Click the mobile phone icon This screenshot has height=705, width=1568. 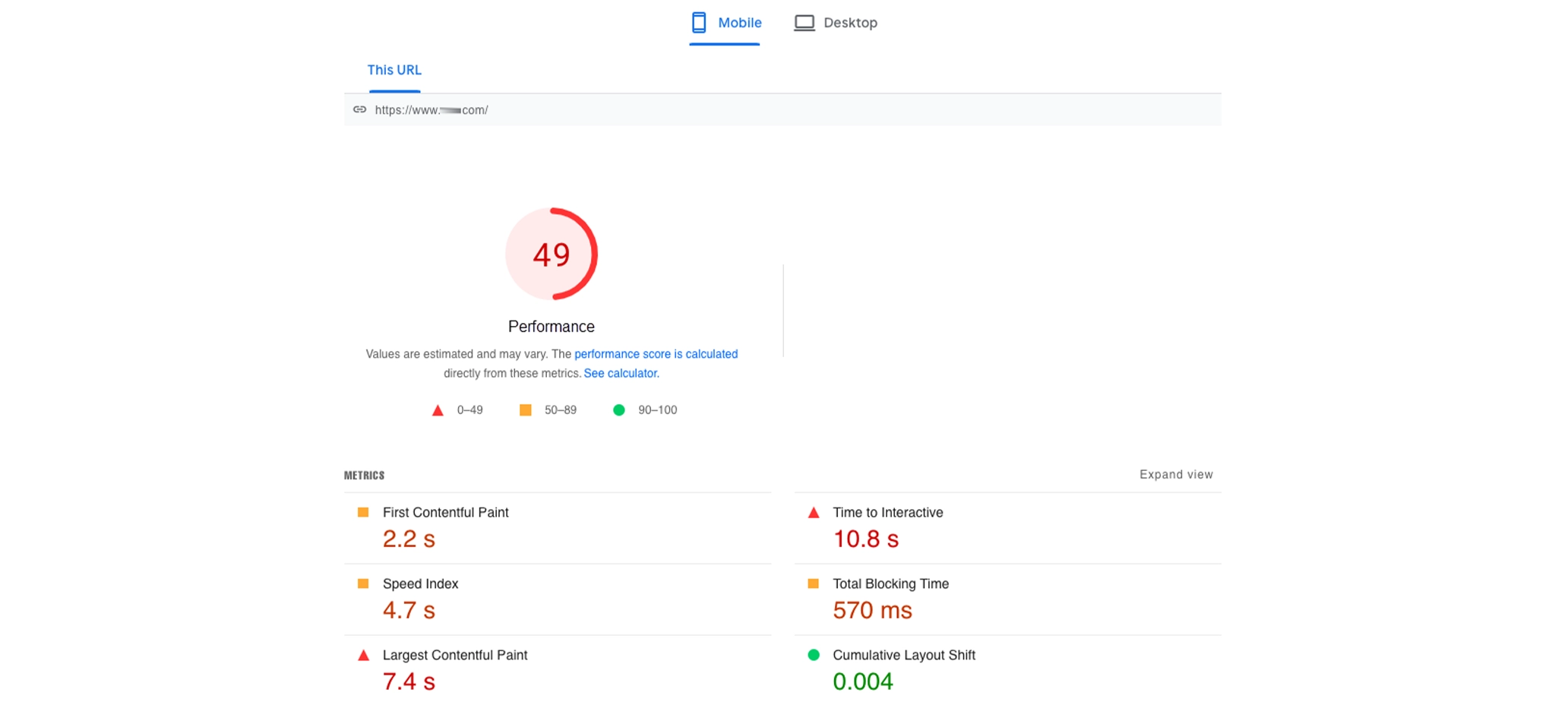[x=699, y=23]
